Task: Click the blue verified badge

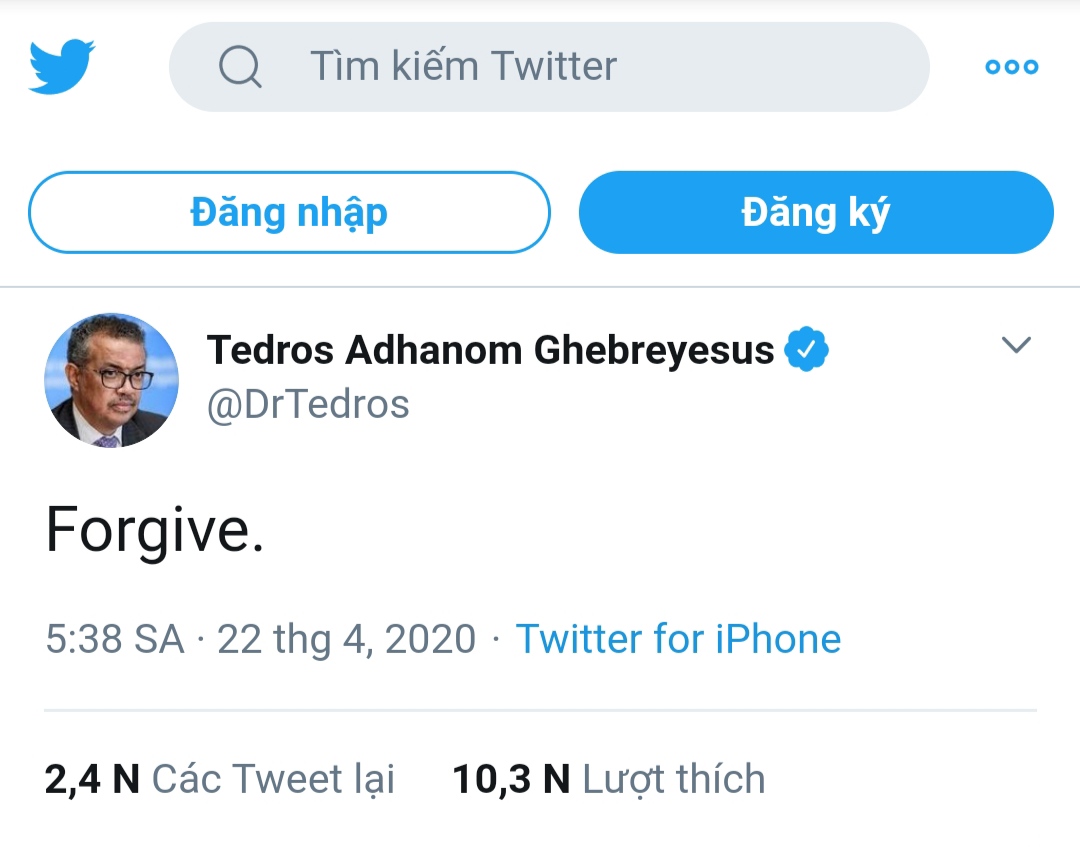Action: [806, 350]
